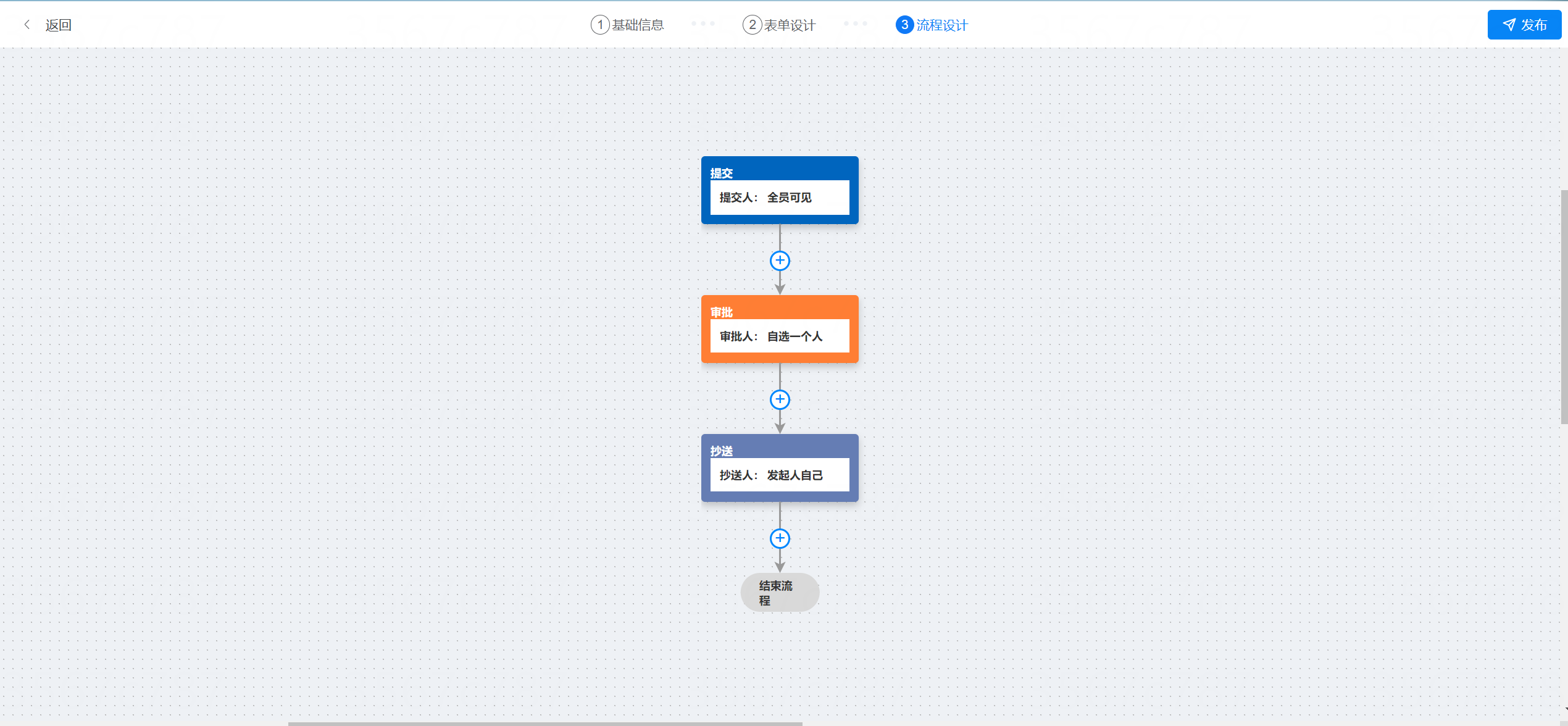Open the 抄送人 发起人自己 field
The height and width of the screenshot is (726, 1568).
pos(780,475)
